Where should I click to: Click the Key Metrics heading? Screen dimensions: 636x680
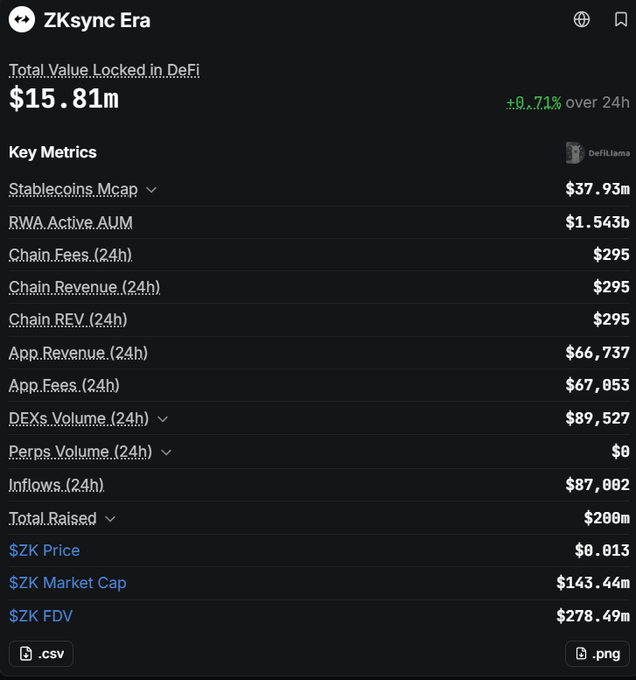tap(53, 153)
